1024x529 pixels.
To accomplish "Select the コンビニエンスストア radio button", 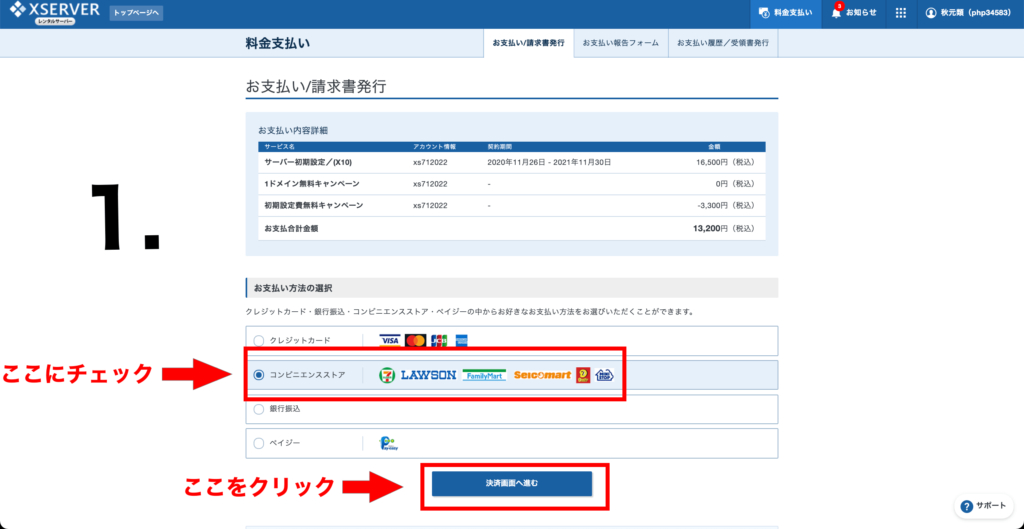I will tap(259, 375).
